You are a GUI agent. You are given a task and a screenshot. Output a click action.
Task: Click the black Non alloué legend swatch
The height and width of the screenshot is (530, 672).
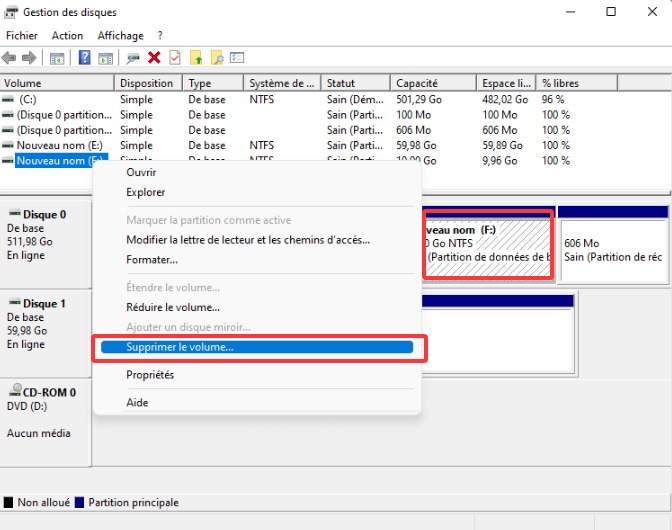tap(8, 502)
